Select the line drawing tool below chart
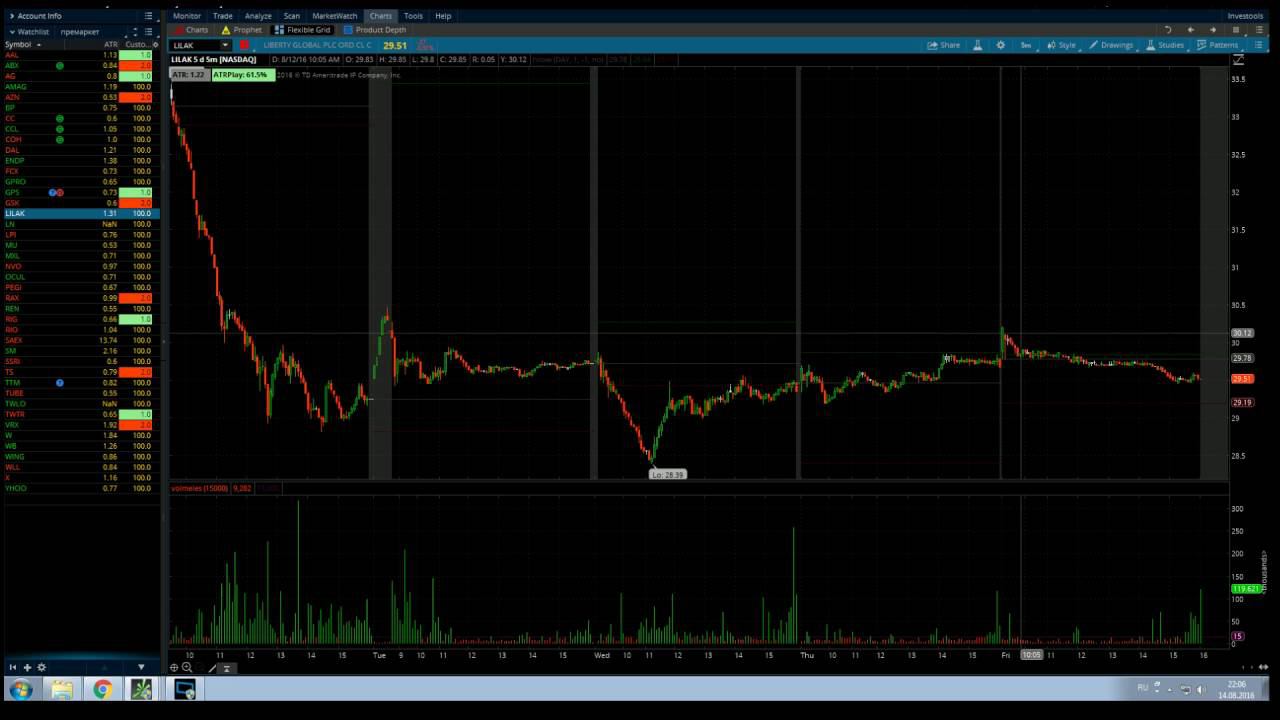The width and height of the screenshot is (1280, 720). (212, 667)
